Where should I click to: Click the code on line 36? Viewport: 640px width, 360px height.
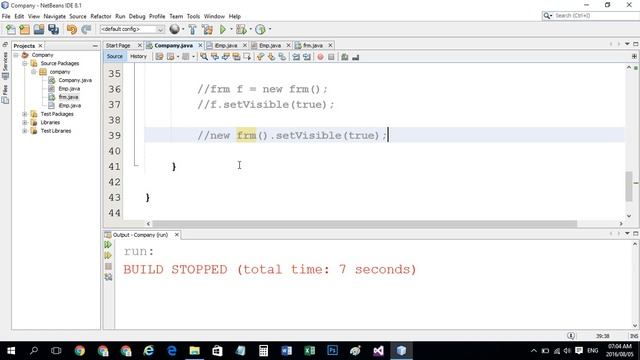pos(262,89)
